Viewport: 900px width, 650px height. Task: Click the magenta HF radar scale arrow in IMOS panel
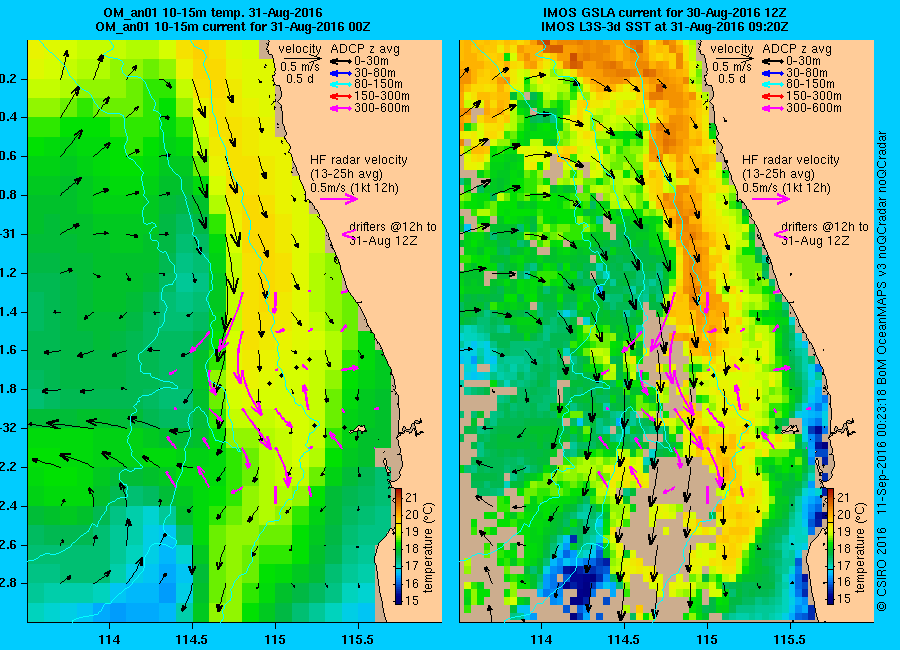coord(771,199)
